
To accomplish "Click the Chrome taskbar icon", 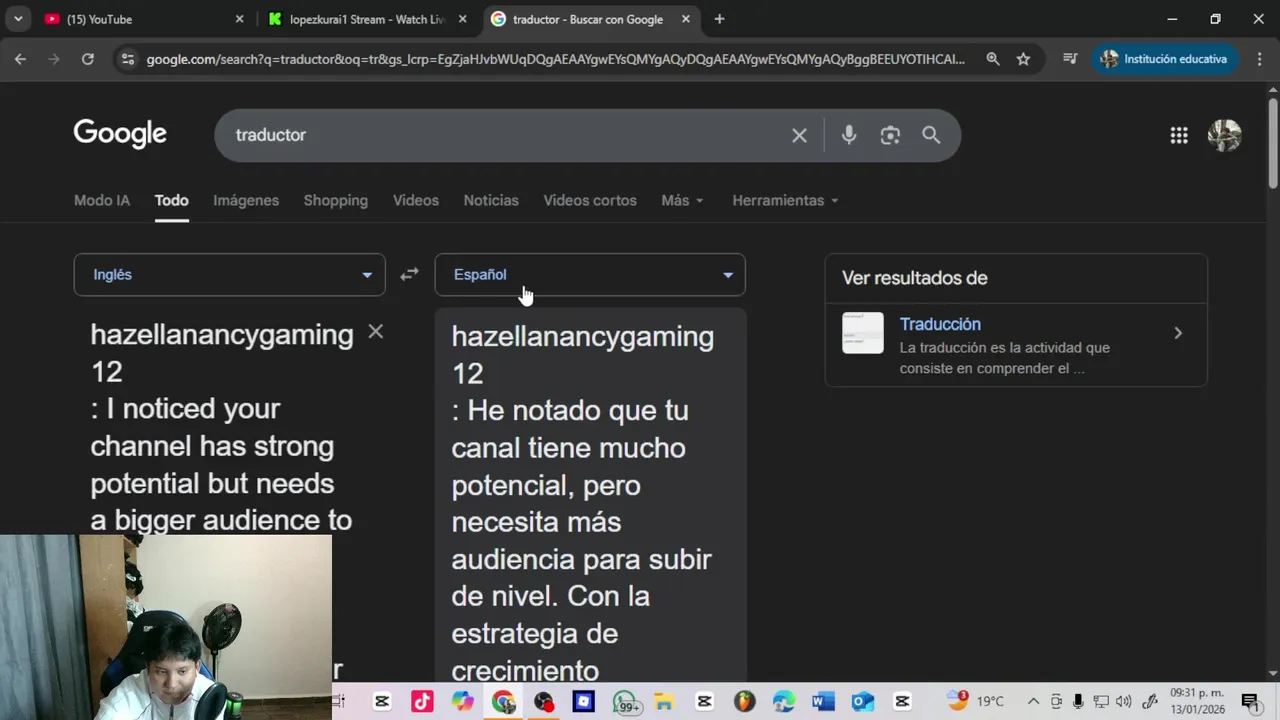I will click(503, 702).
